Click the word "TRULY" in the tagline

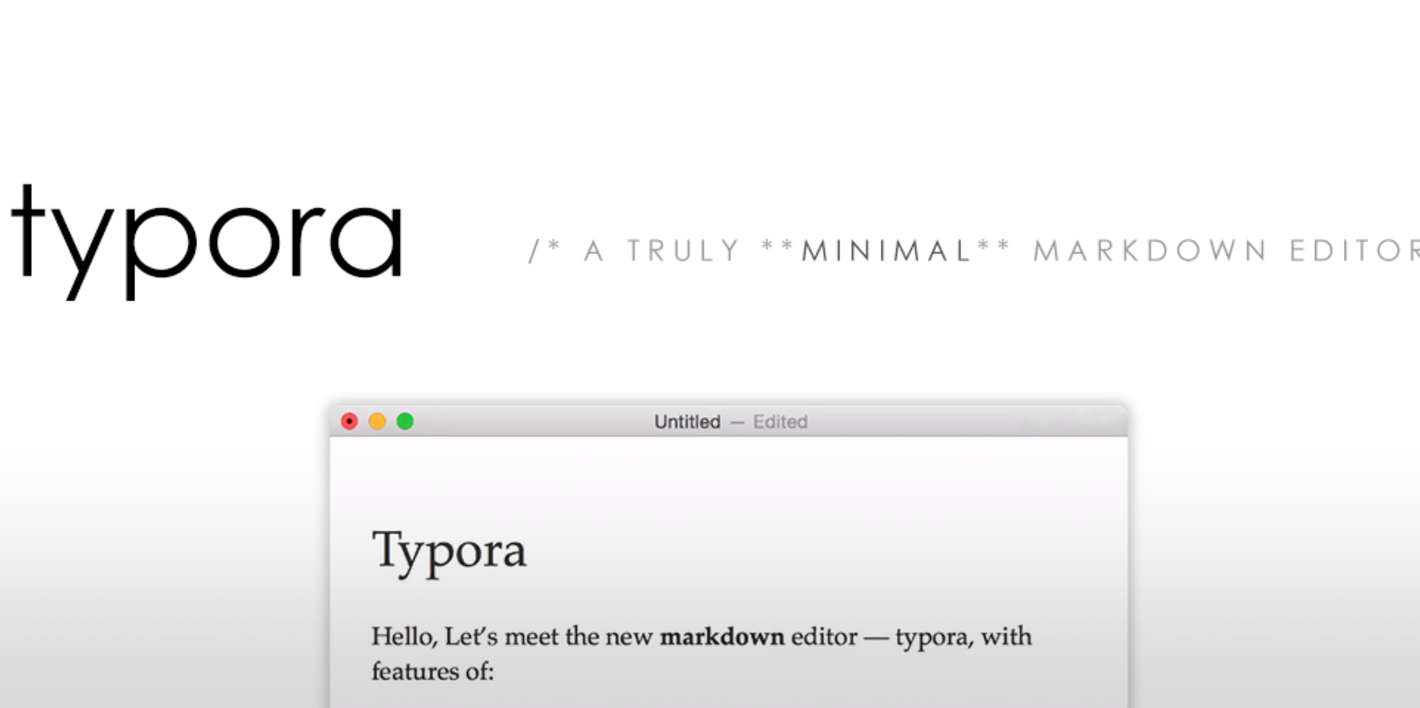coord(684,251)
